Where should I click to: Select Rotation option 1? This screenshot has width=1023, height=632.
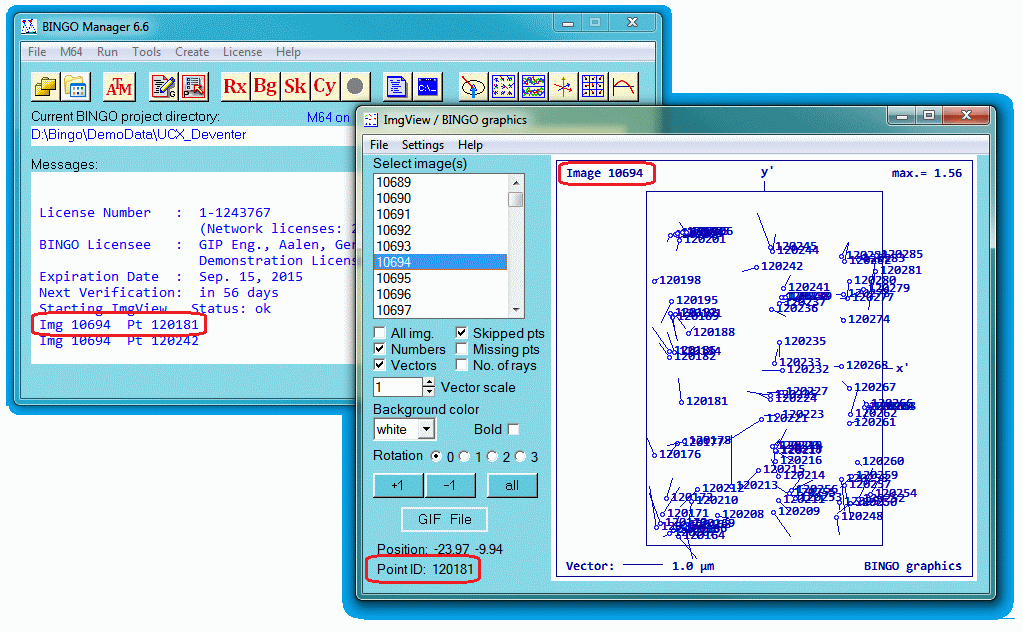click(x=465, y=457)
